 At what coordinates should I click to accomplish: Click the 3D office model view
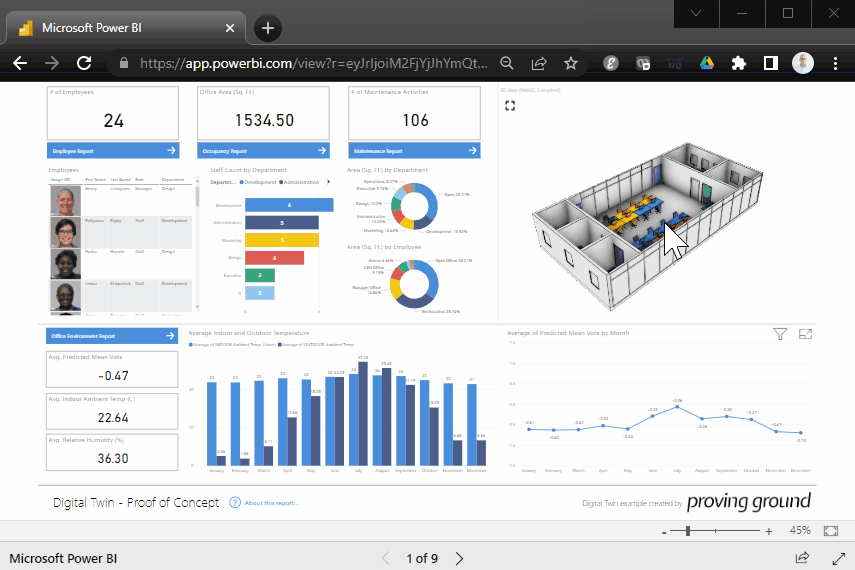pos(648,226)
